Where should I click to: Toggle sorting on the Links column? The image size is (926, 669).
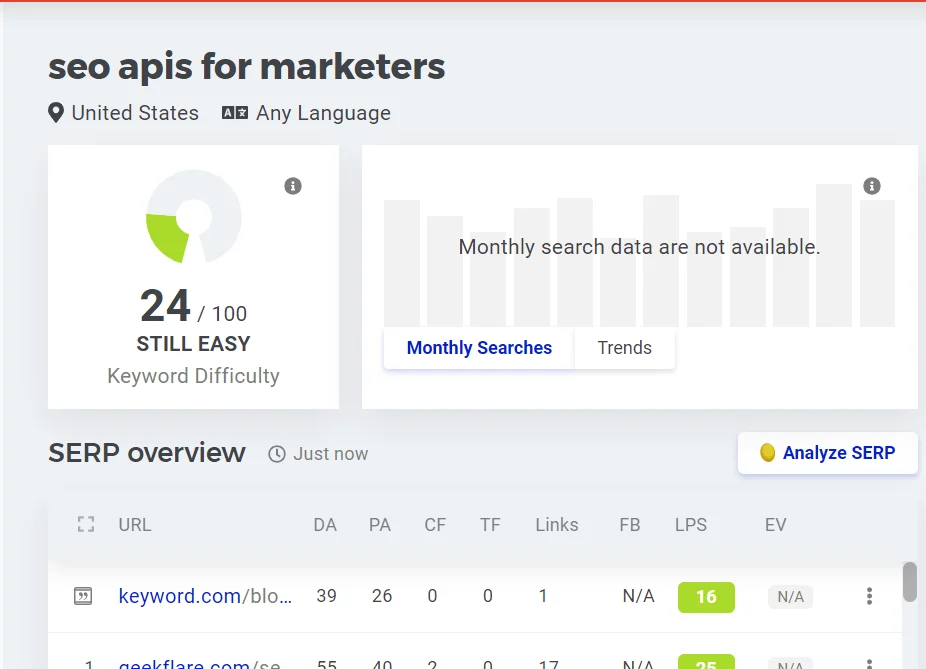coord(557,524)
